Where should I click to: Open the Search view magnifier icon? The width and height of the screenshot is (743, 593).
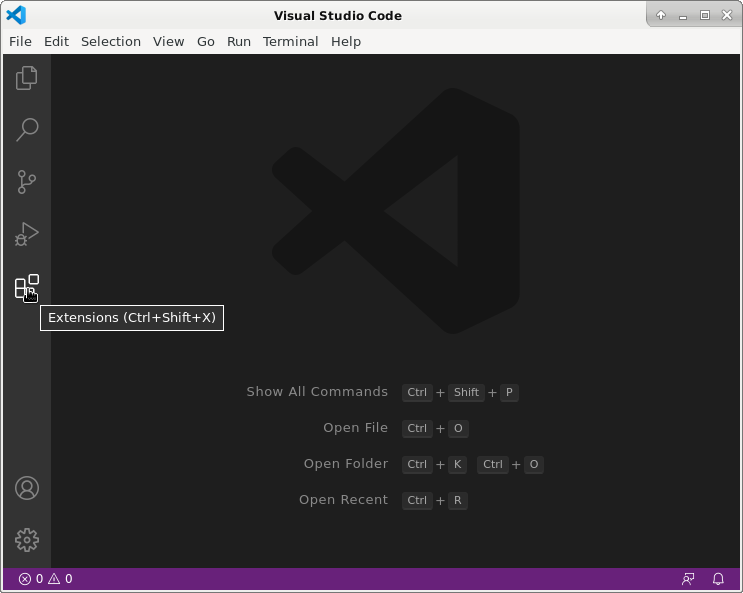(x=27, y=130)
